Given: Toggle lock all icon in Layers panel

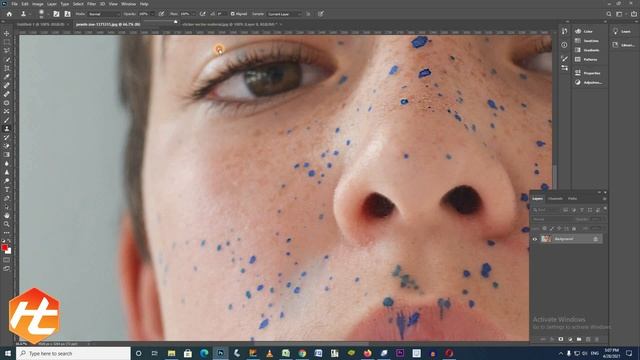Looking at the screenshot, I should pyautogui.click(x=574, y=229).
